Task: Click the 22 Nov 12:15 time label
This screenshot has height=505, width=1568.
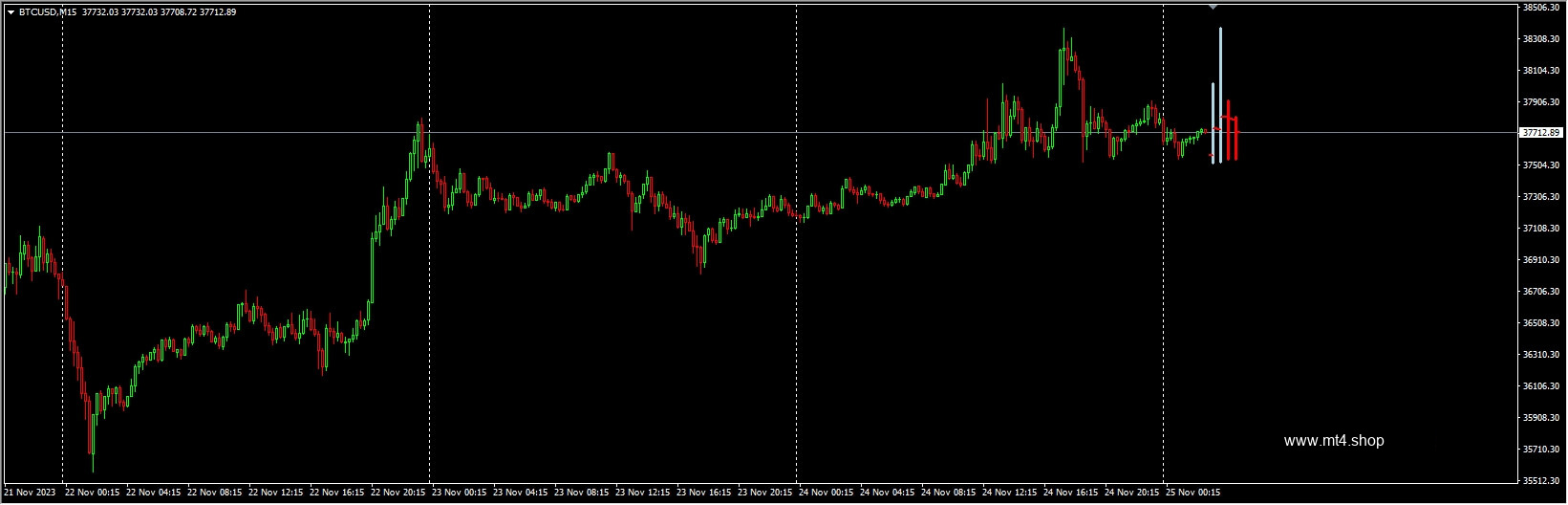Action: 275,494
